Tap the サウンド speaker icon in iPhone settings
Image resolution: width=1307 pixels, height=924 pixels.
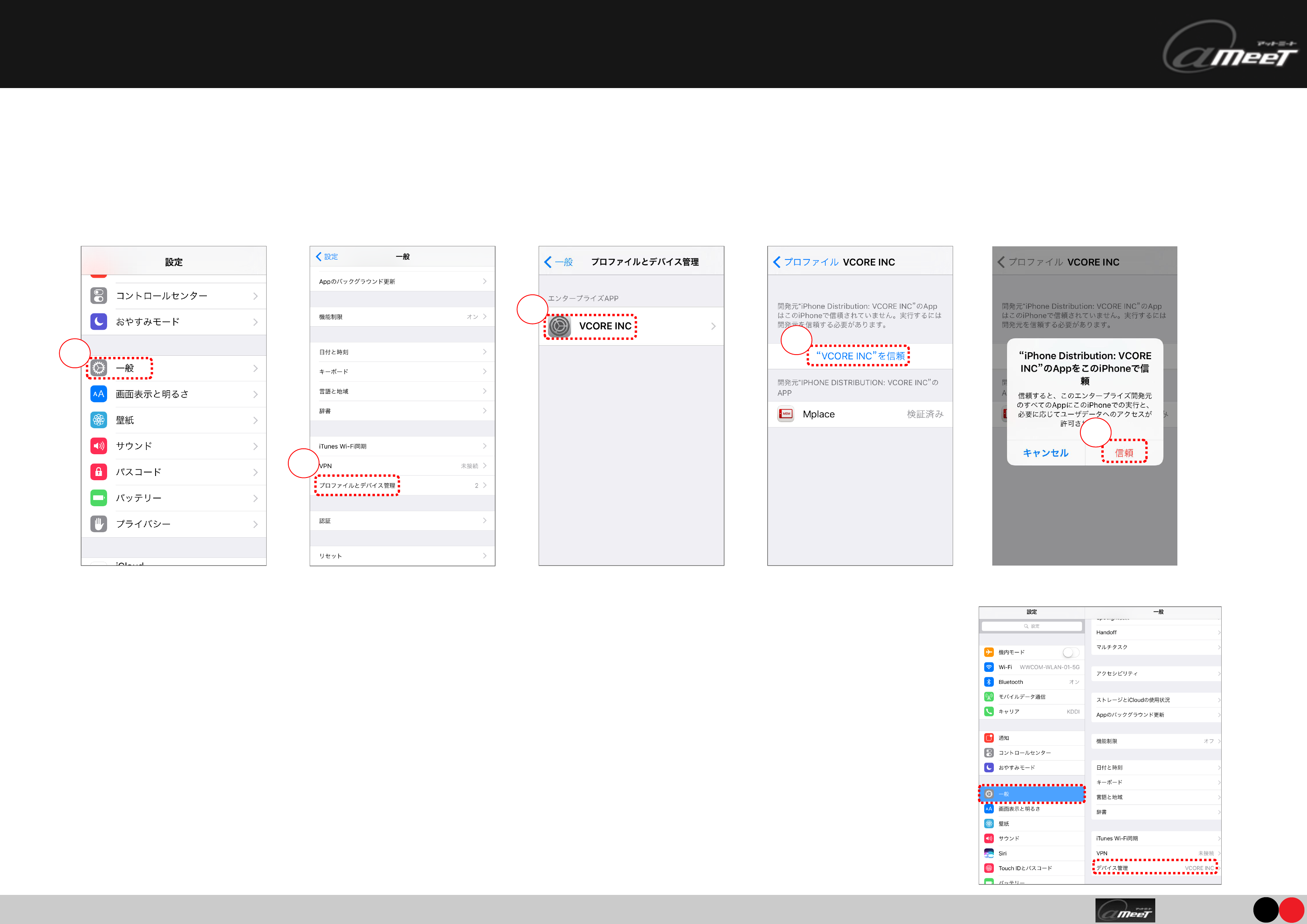pyautogui.click(x=99, y=446)
